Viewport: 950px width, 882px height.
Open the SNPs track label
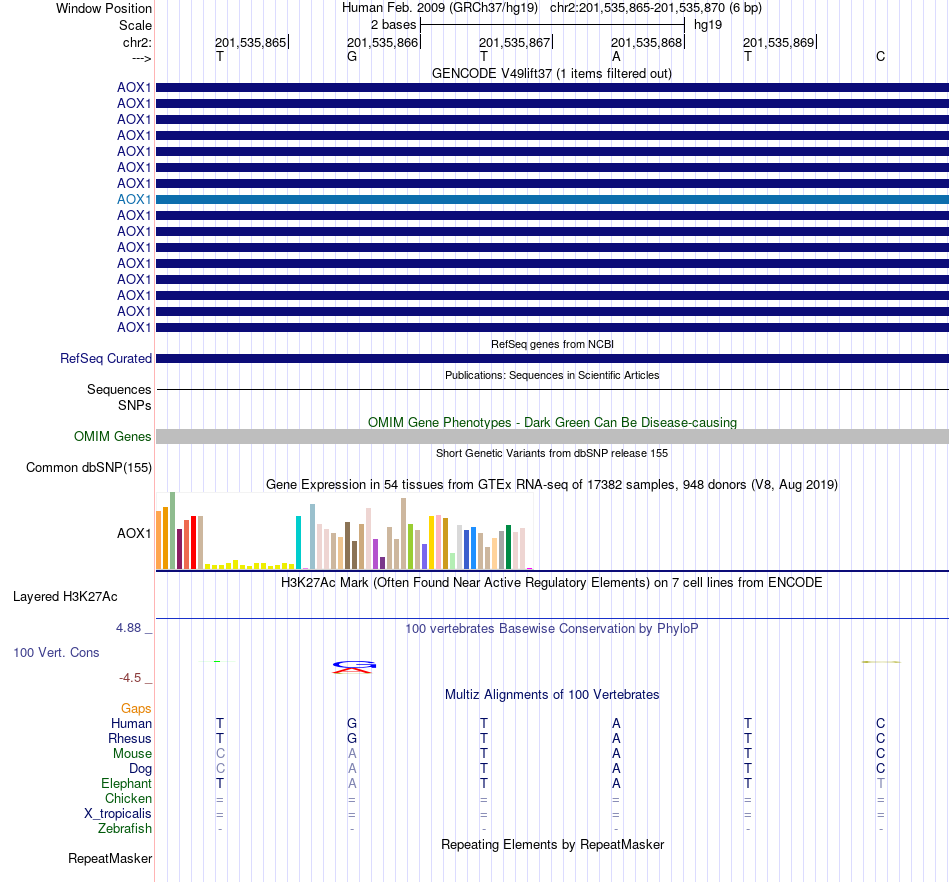pos(135,405)
